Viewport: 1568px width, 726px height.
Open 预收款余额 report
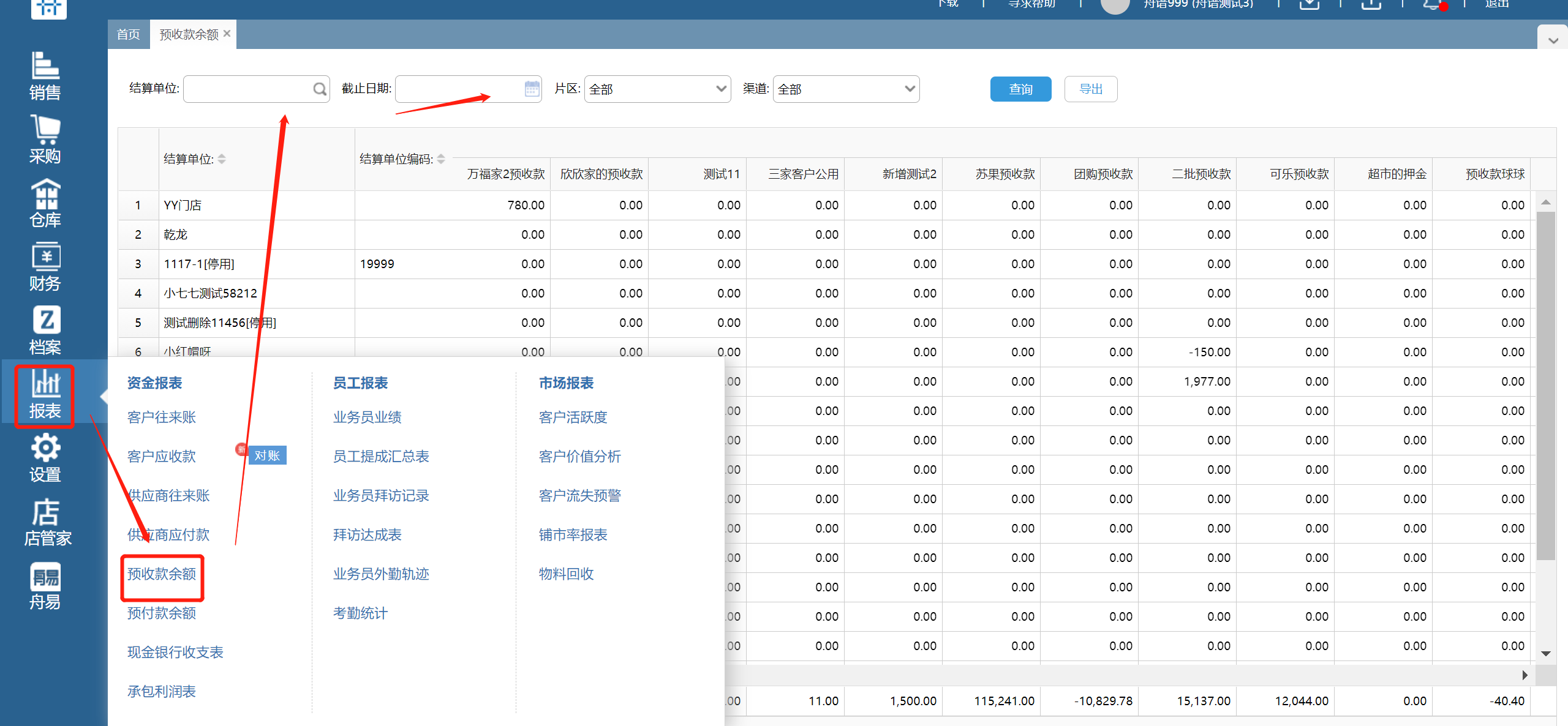(162, 574)
